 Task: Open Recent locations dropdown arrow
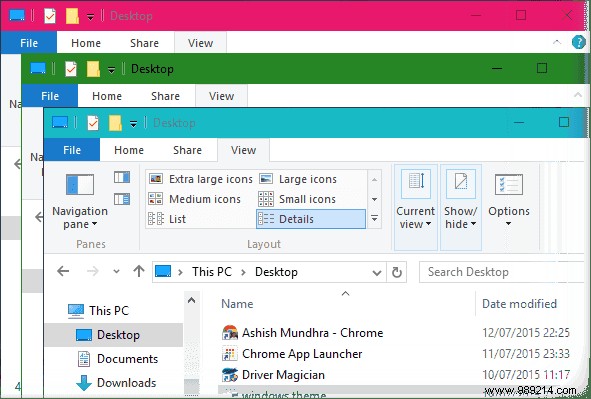tap(116, 272)
